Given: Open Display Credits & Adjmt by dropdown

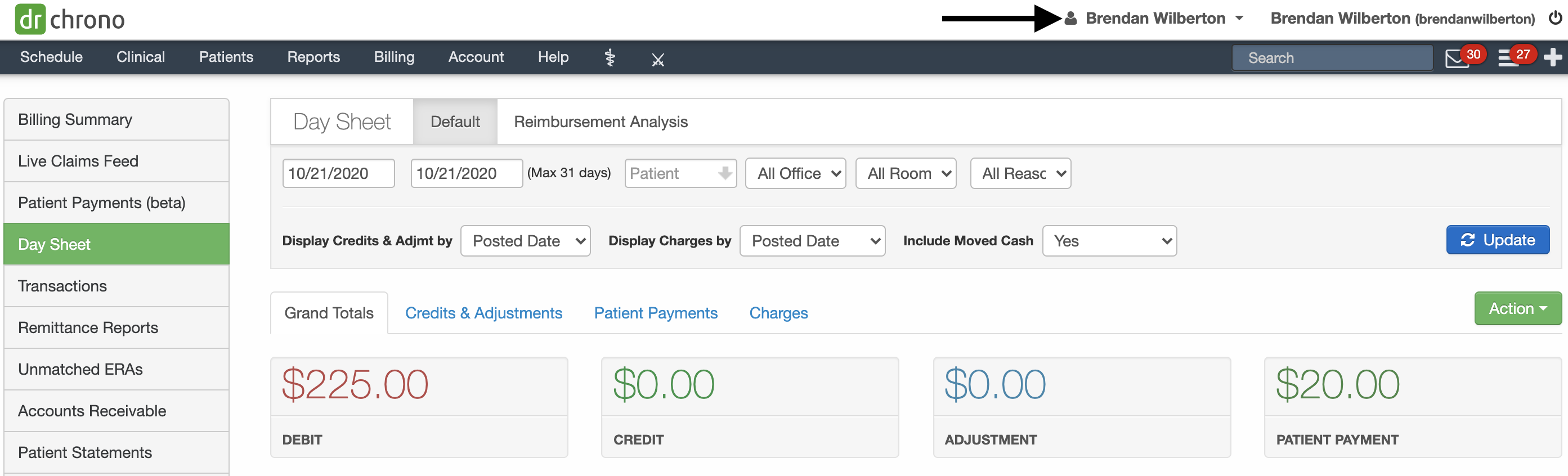Looking at the screenshot, I should pos(525,241).
